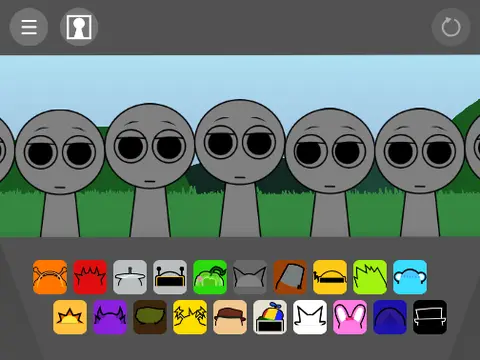Choose the gray cat ears icon
This screenshot has width=480, height=360.
[250, 277]
